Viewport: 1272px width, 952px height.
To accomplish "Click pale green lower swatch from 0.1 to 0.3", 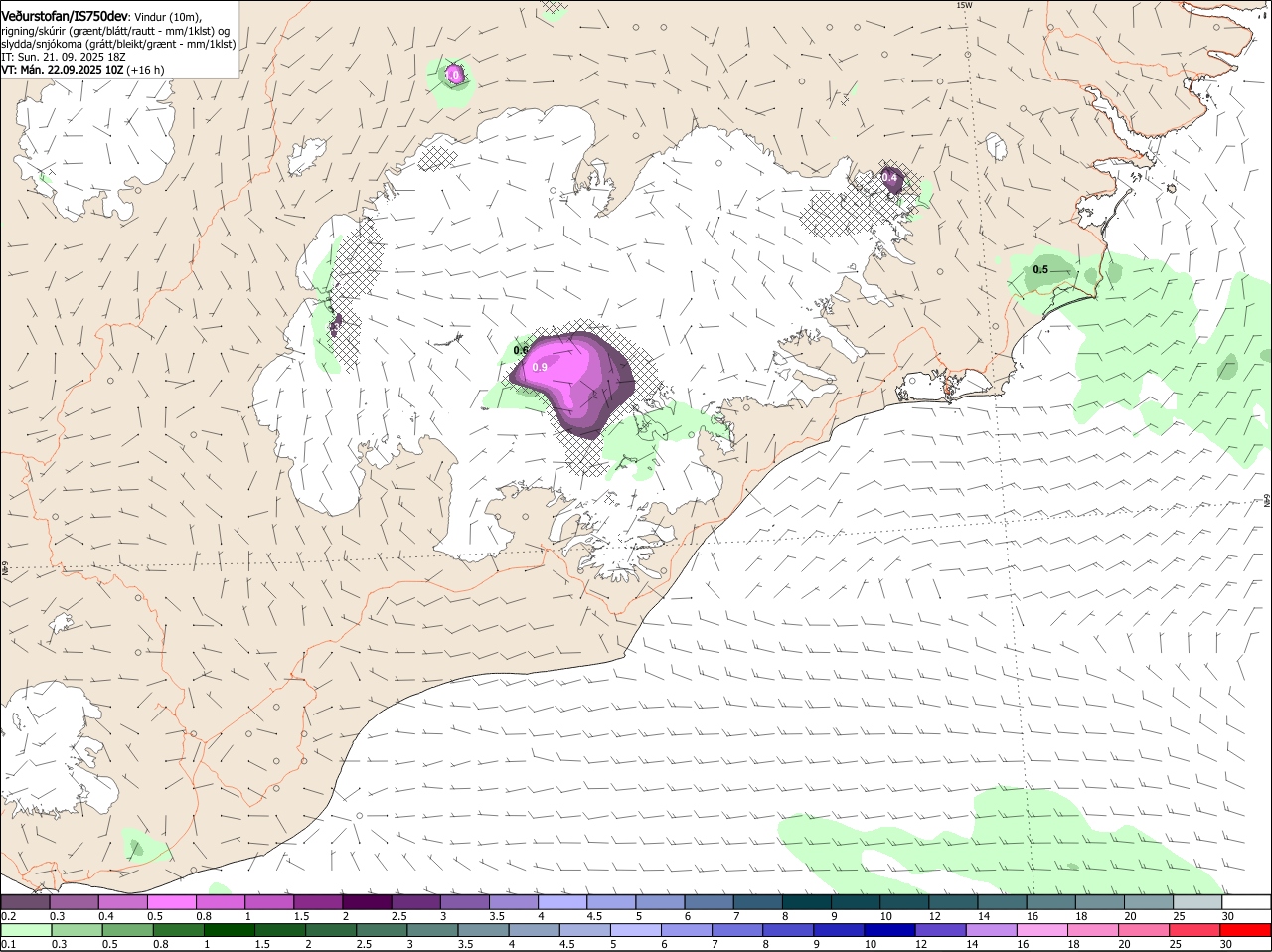I will point(26,931).
